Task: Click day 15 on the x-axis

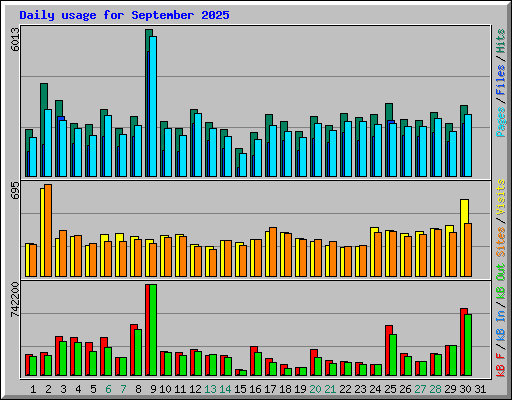Action: [240, 389]
